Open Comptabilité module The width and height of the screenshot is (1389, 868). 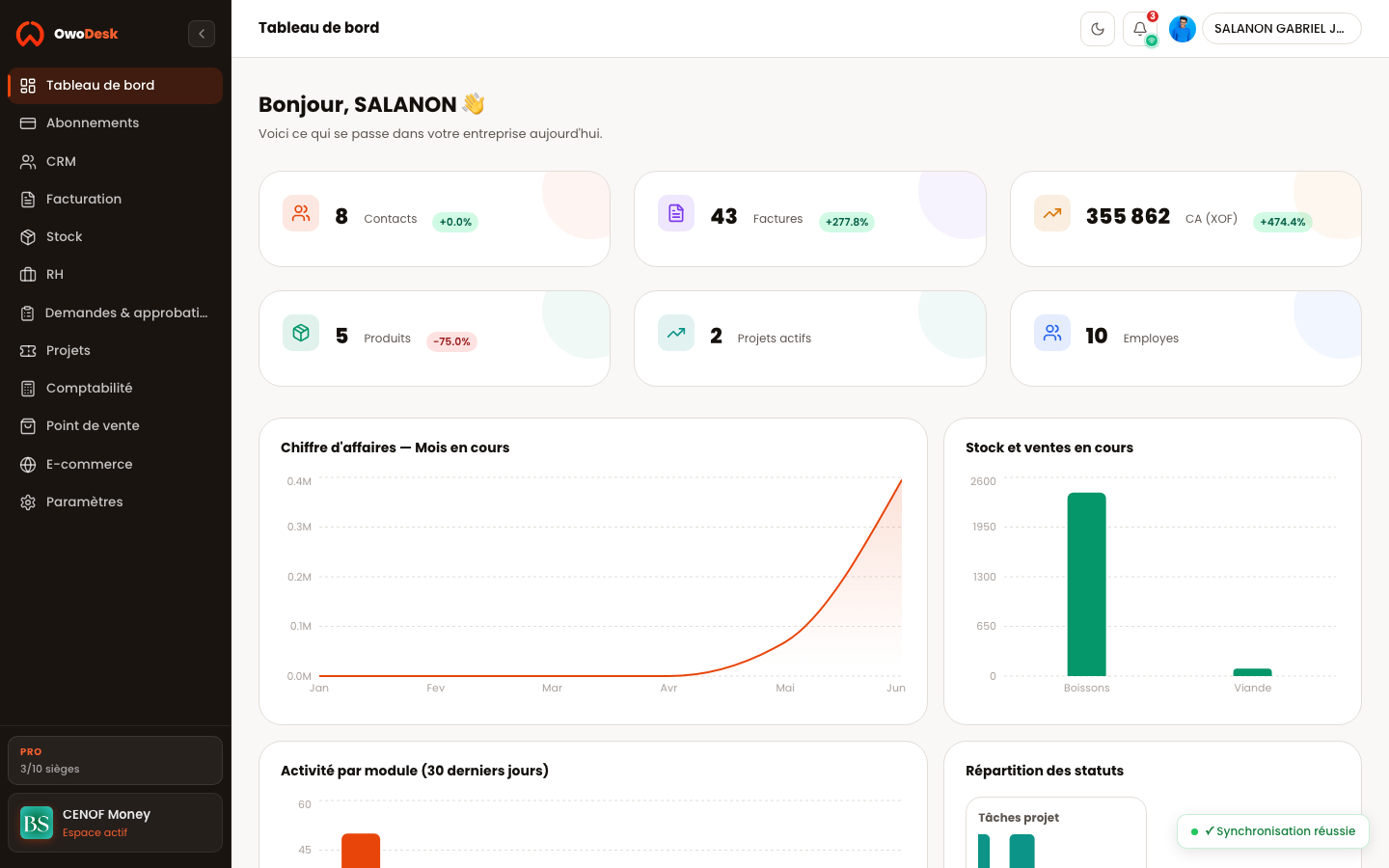115,388
